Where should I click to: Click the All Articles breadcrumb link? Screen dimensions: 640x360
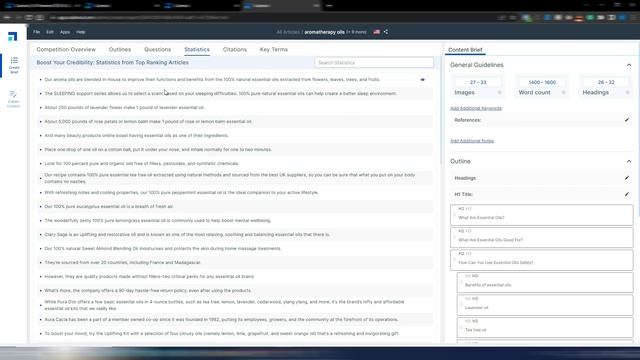tap(288, 32)
